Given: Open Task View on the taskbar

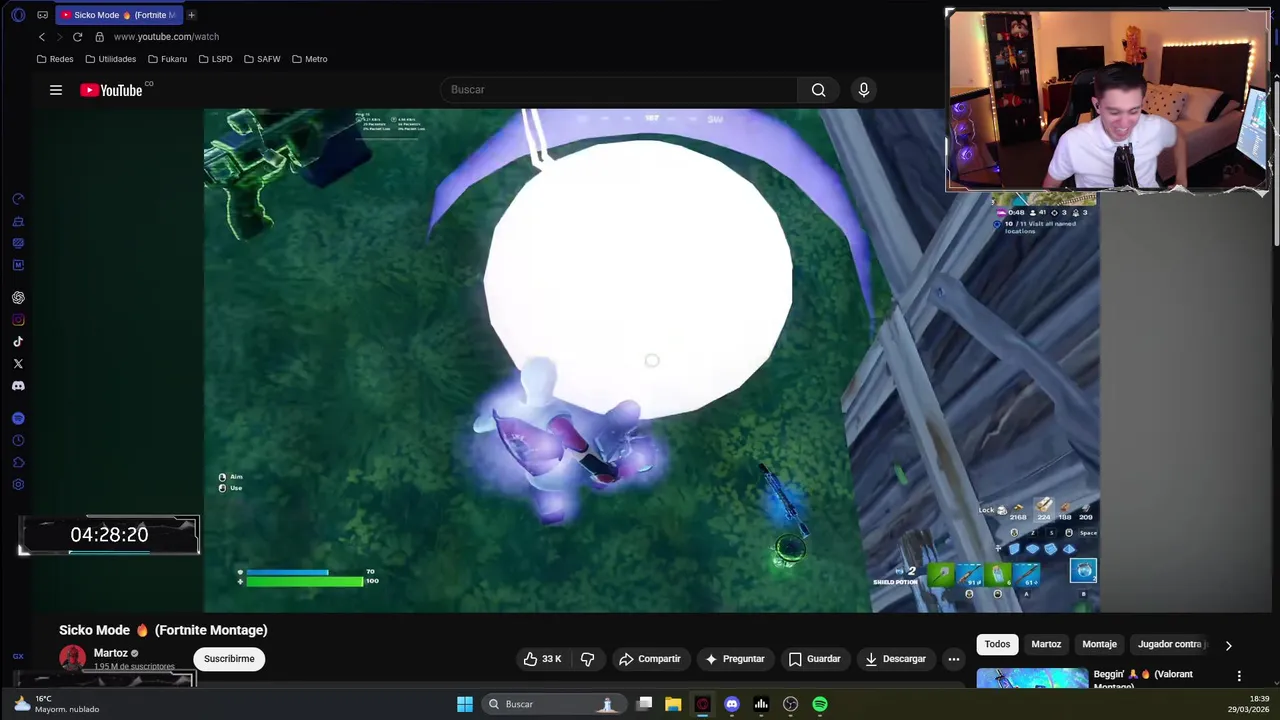Looking at the screenshot, I should tap(645, 704).
